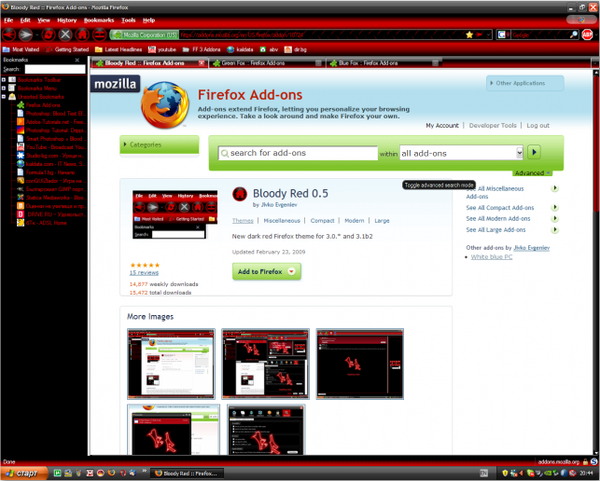Click the Adblock Plus ABP icon
Screen dimensions: 600x481
pyautogui.click(x=587, y=35)
